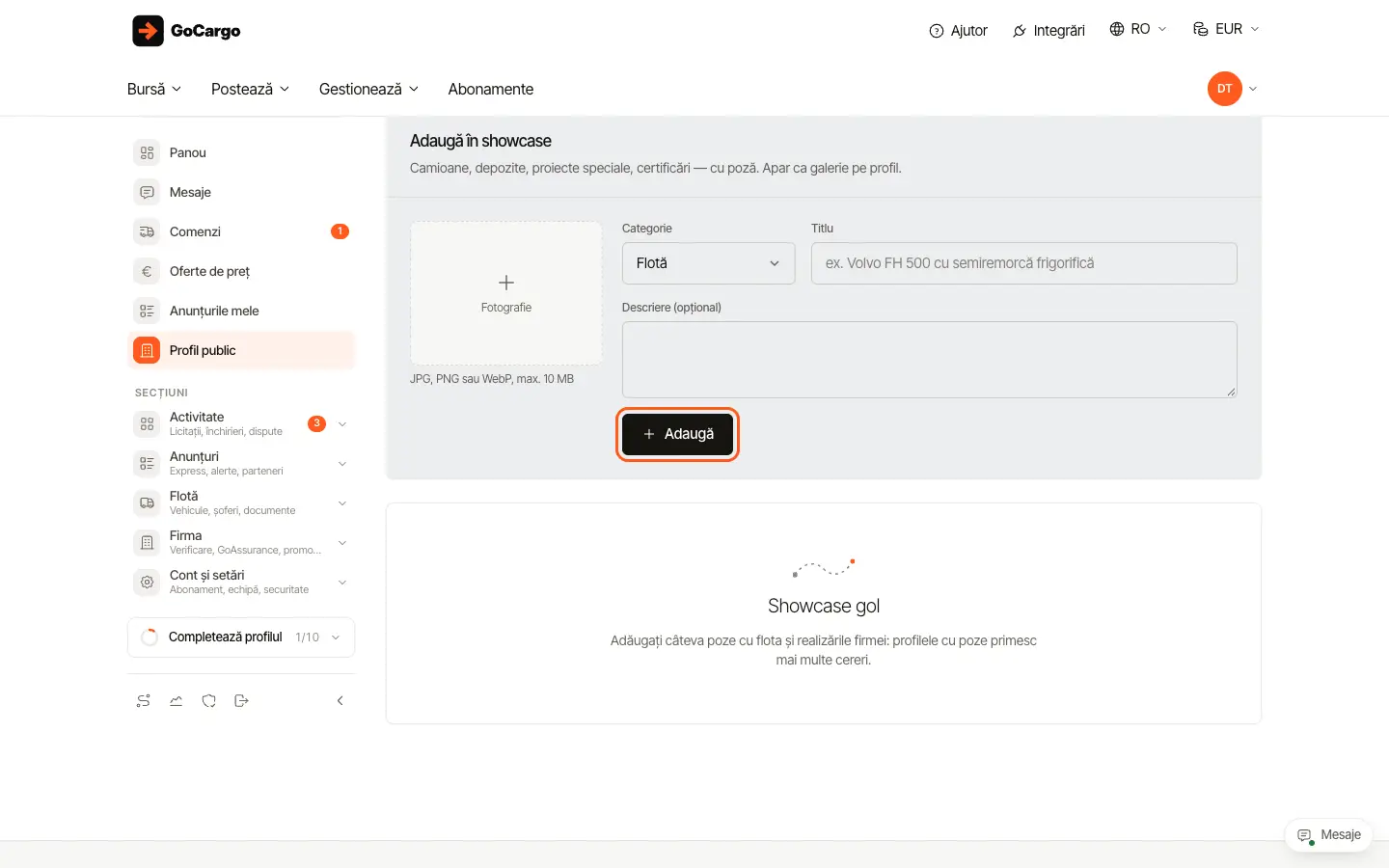Go to the Abonamente page
The height and width of the screenshot is (868, 1389).
coord(490,89)
